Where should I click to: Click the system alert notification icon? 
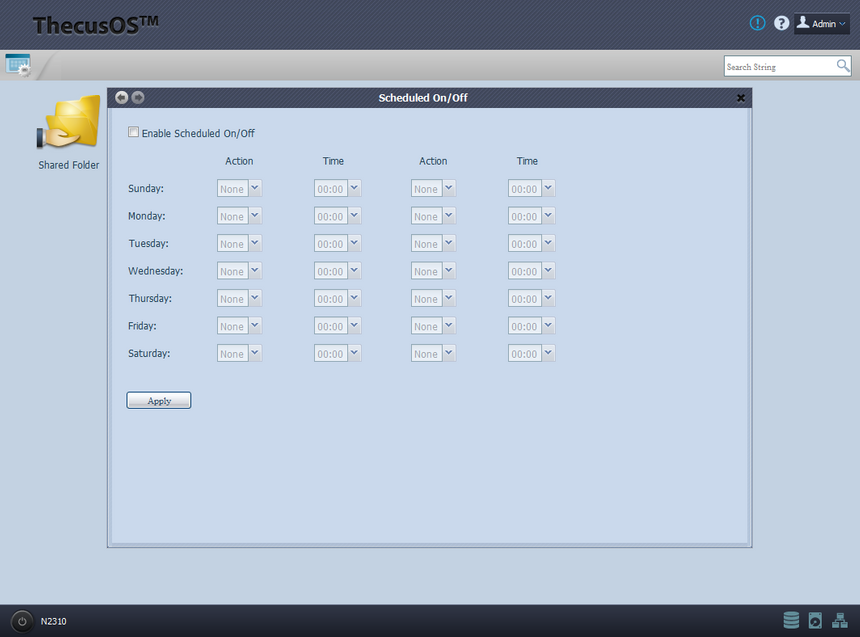(757, 23)
